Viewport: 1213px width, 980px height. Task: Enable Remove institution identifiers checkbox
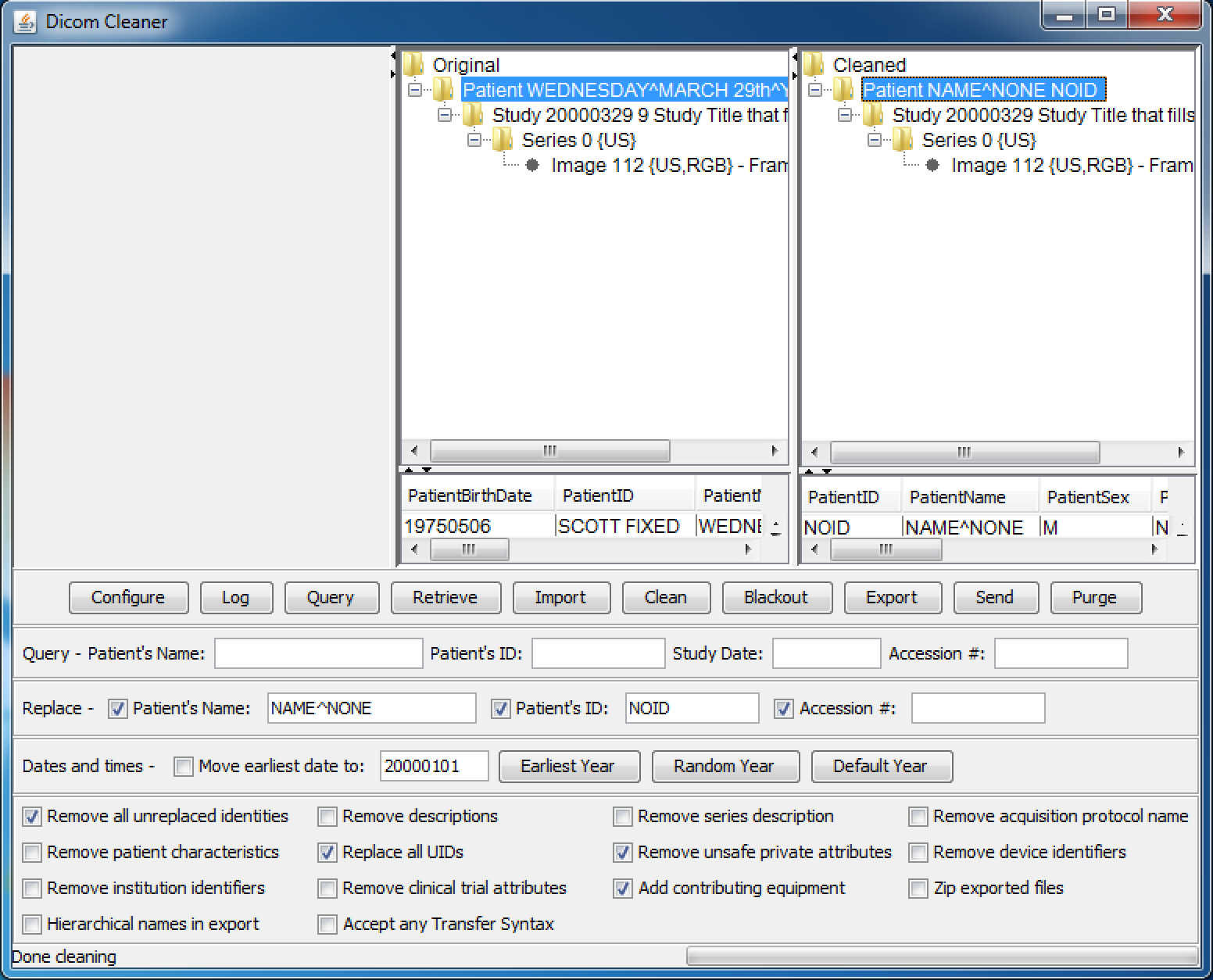coord(31,889)
